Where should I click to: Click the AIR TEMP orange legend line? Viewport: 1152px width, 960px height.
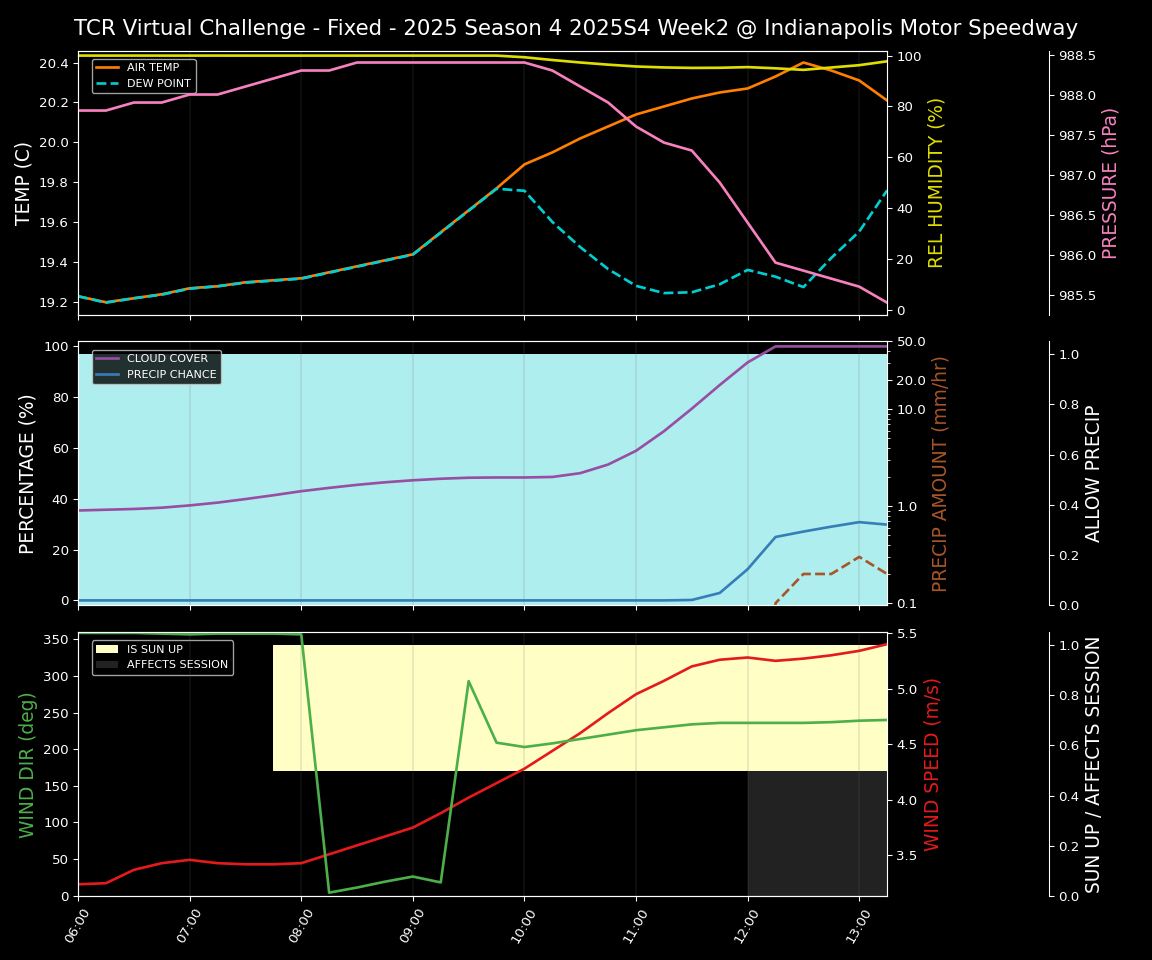click(108, 68)
